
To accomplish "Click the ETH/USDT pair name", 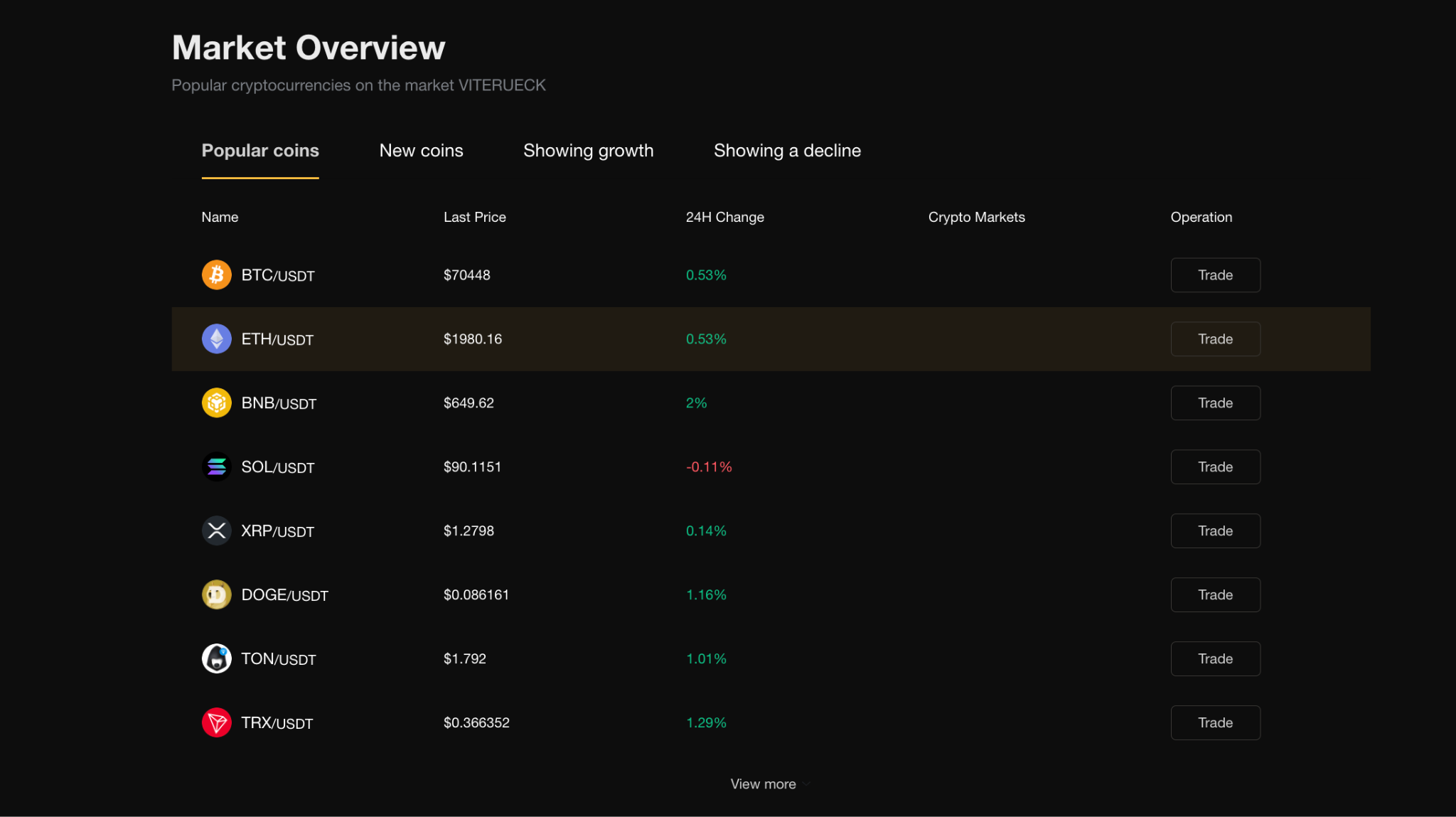I will point(277,339).
